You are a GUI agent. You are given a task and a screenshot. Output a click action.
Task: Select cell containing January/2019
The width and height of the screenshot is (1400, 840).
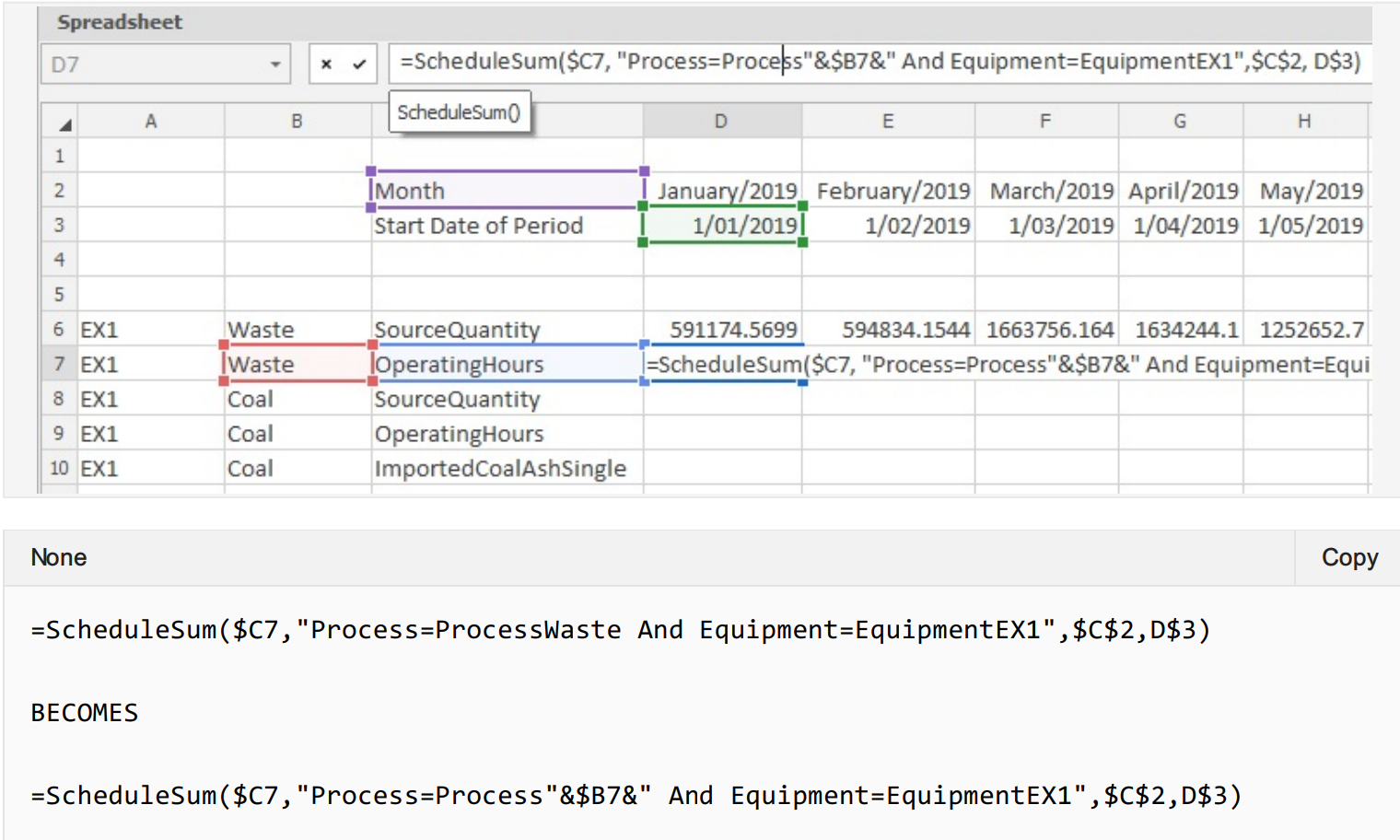724,191
